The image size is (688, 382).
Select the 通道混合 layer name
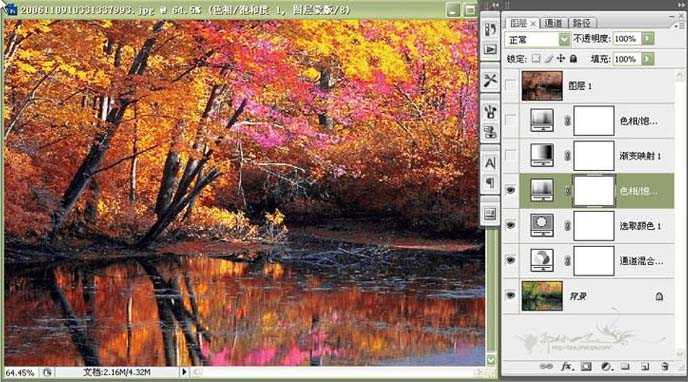point(641,261)
